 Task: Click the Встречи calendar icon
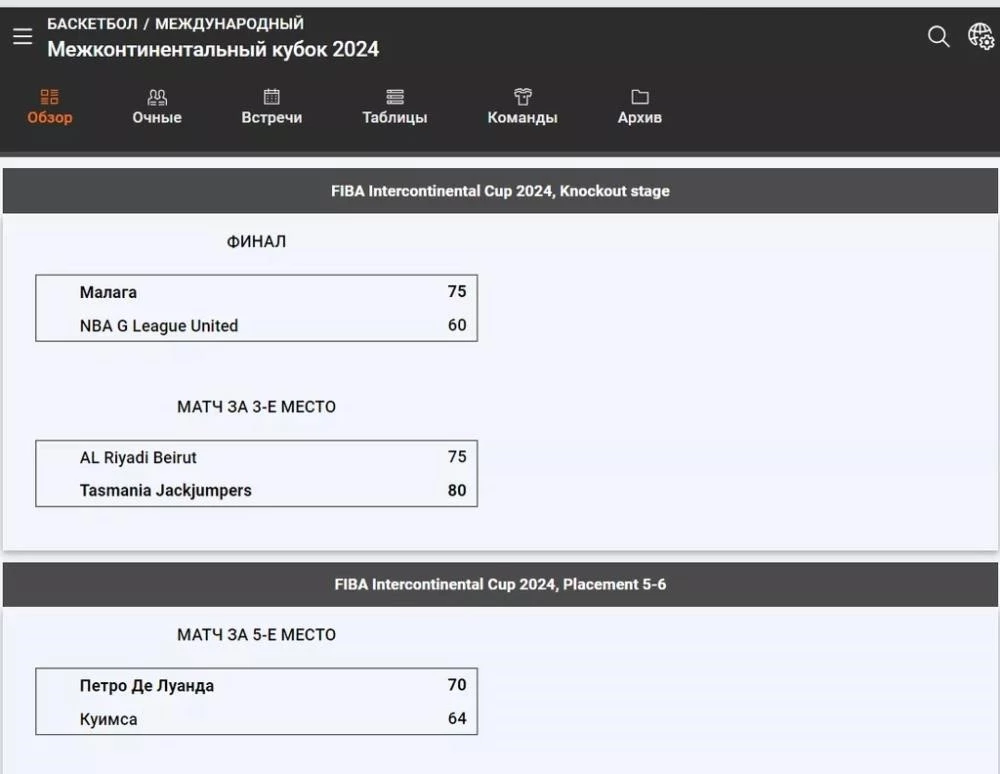point(272,97)
